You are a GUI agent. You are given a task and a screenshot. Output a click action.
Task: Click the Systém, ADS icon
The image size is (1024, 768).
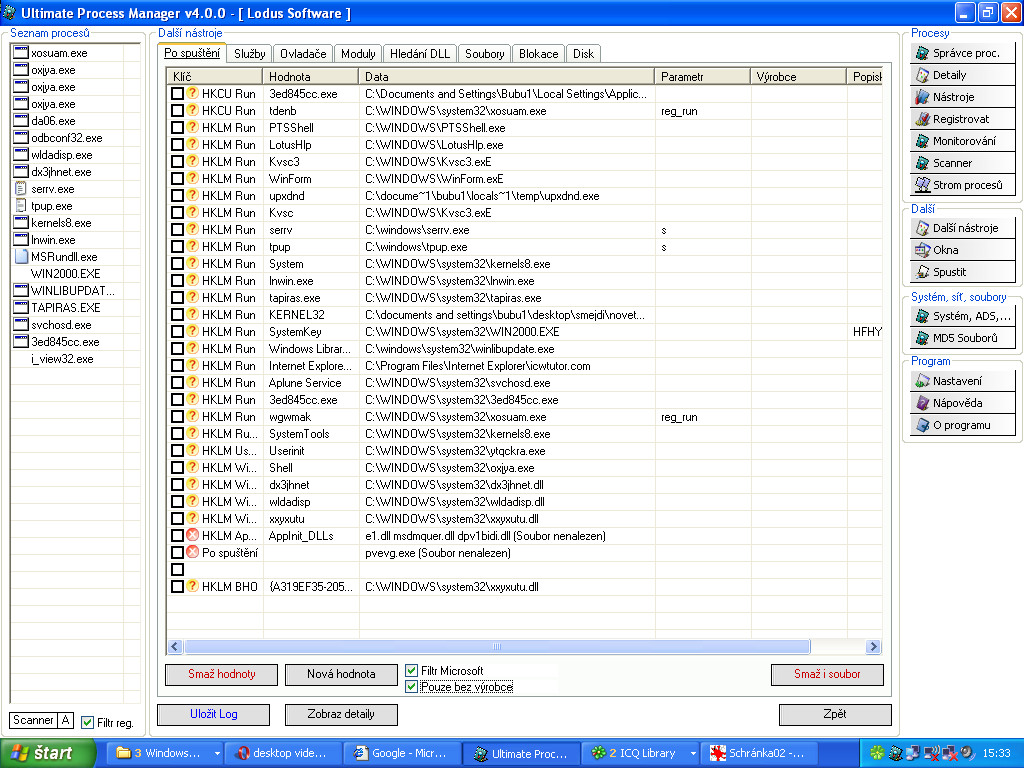(x=921, y=316)
